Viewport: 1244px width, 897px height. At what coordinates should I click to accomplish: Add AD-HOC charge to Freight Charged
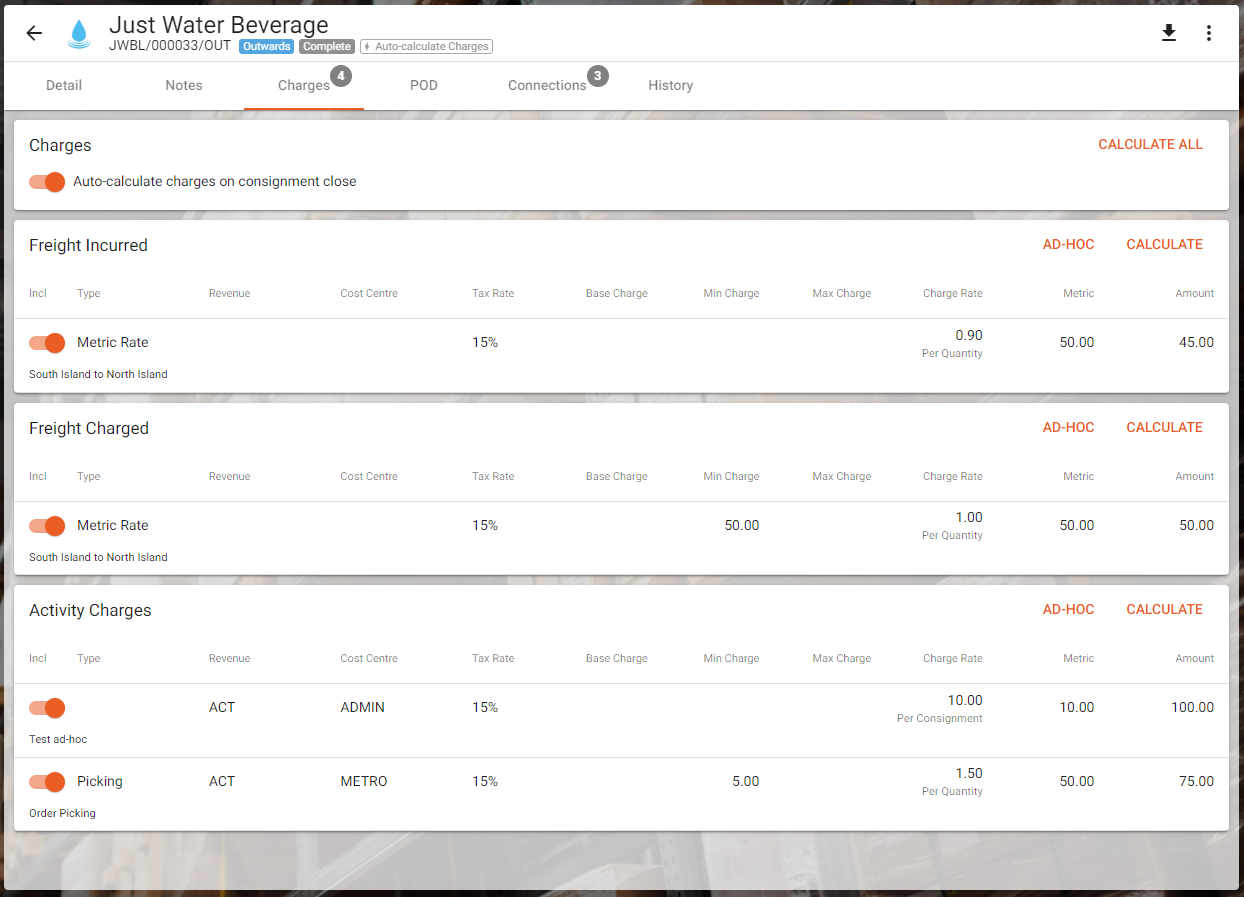(x=1069, y=428)
